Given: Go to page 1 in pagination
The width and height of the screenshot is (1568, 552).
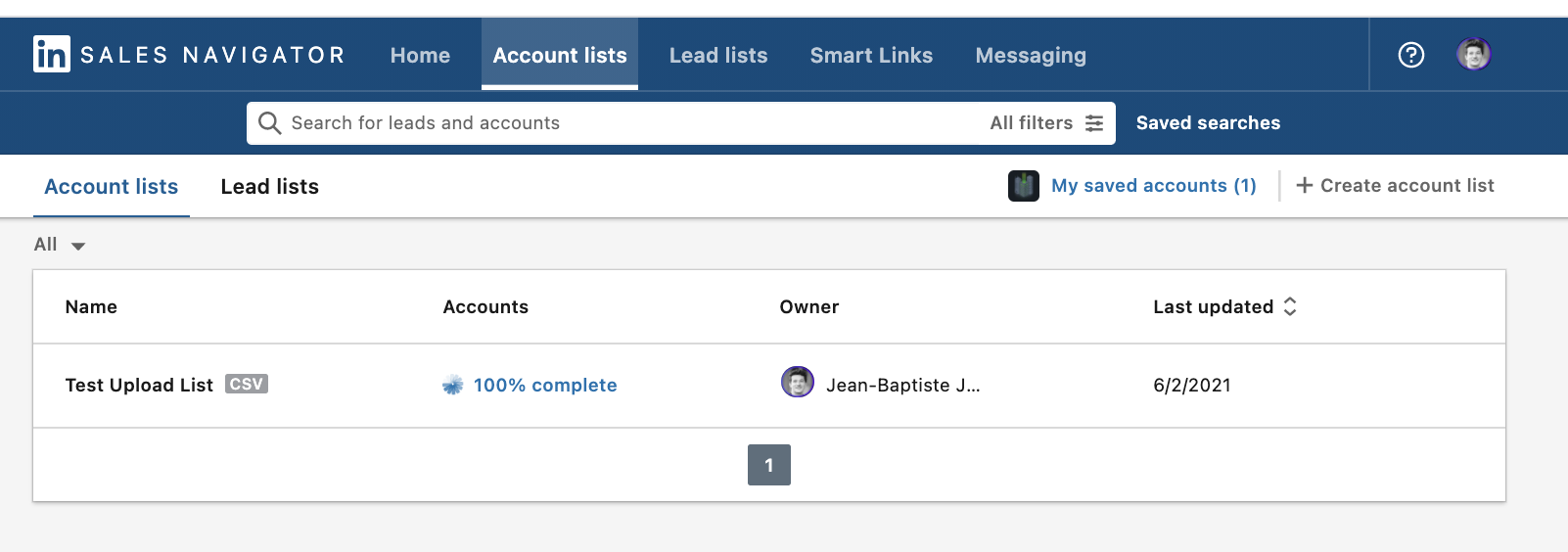Looking at the screenshot, I should [x=769, y=465].
